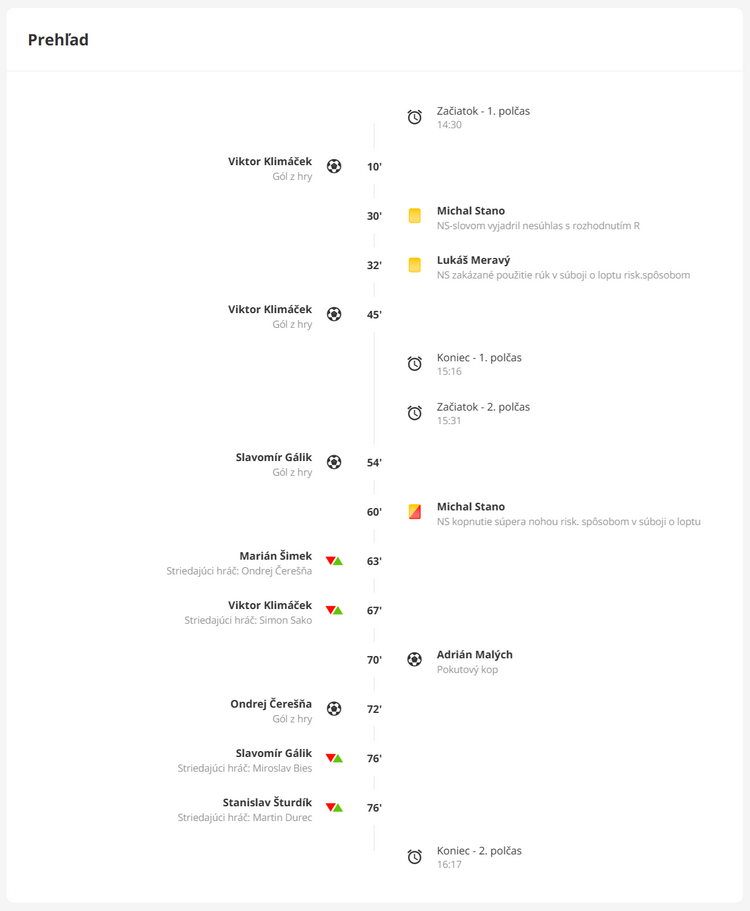Click goal icon next to Slavomír Gálik at 54'
The image size is (750, 911).
pos(334,462)
